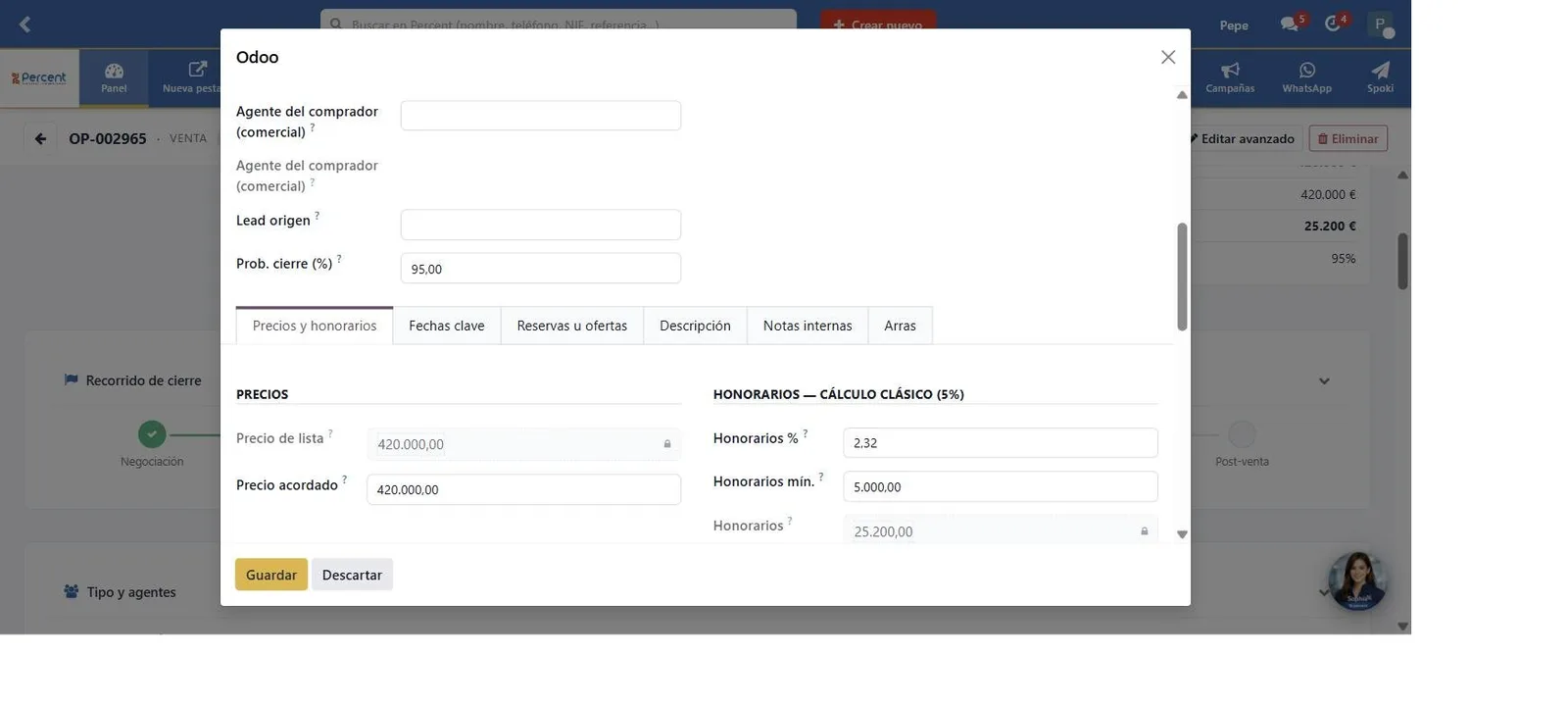Expand the Recorrido de cierre section chevron

[x=1324, y=380]
